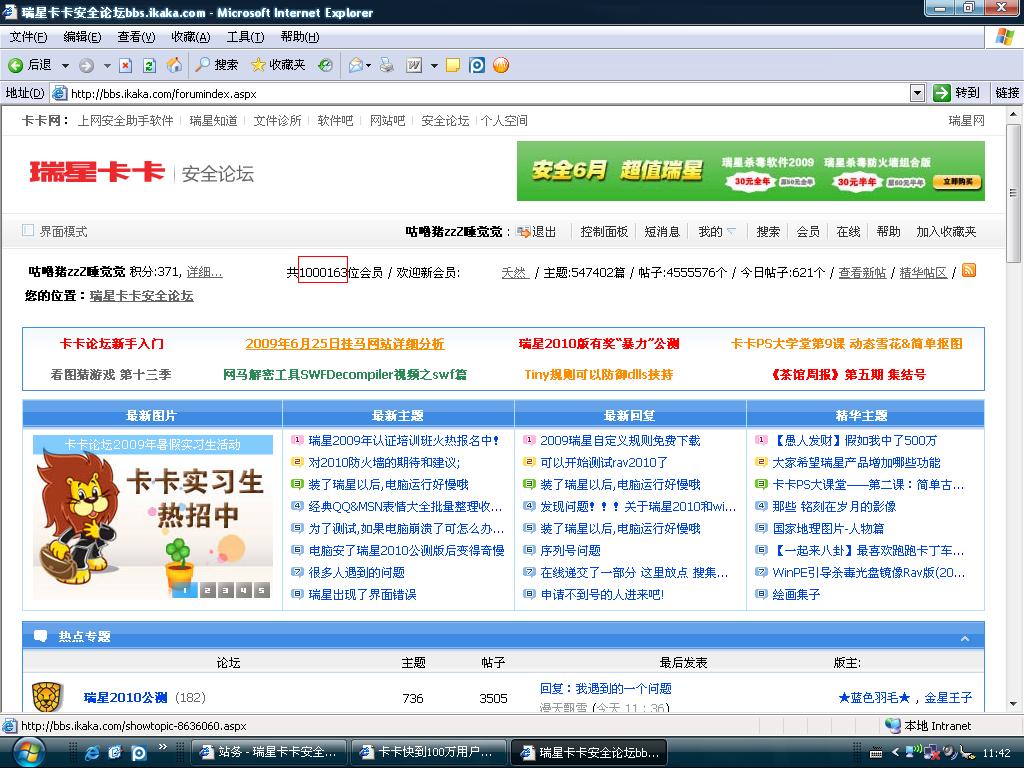This screenshot has width=1024, height=768.
Task: Click the 瑞星卡卡 red logo
Action: (97, 172)
